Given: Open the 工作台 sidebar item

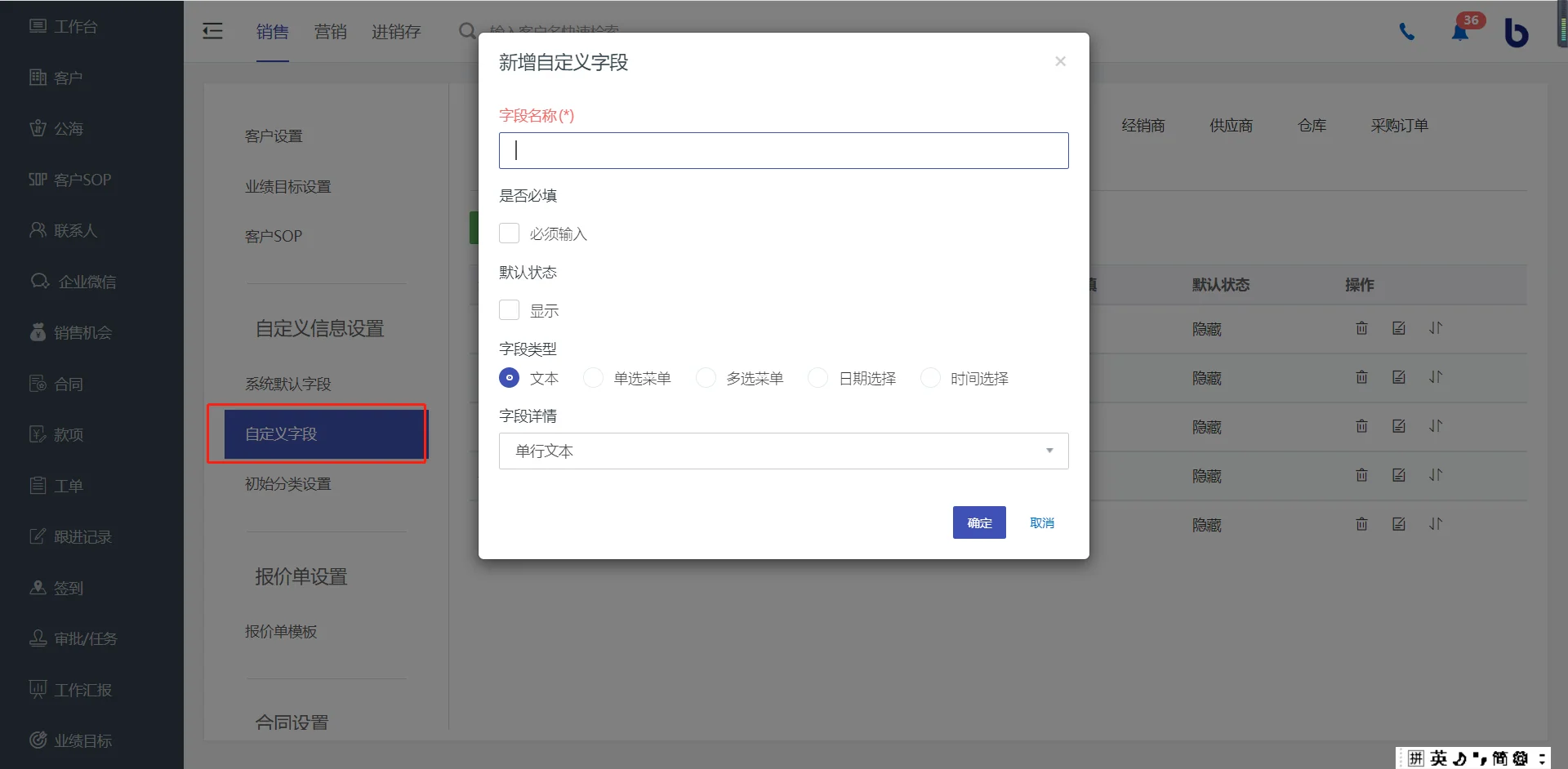Looking at the screenshot, I should point(64,27).
